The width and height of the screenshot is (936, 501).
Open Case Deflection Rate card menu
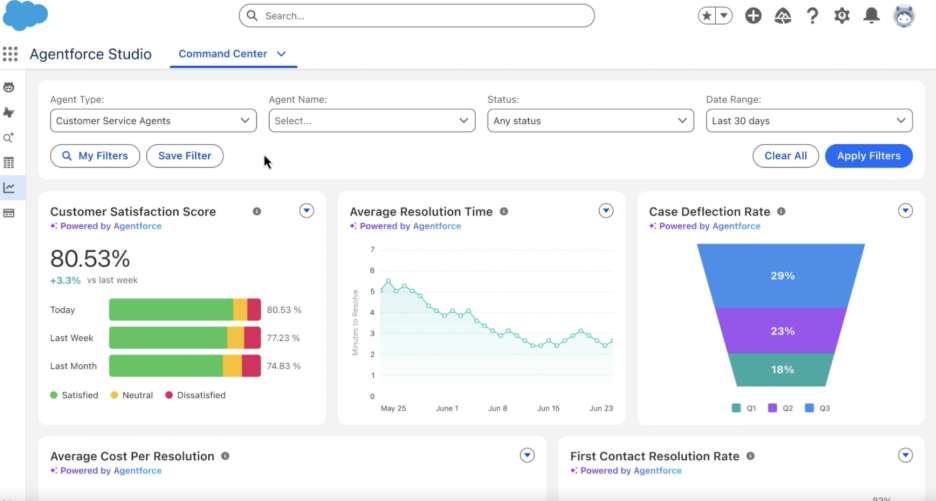(906, 211)
